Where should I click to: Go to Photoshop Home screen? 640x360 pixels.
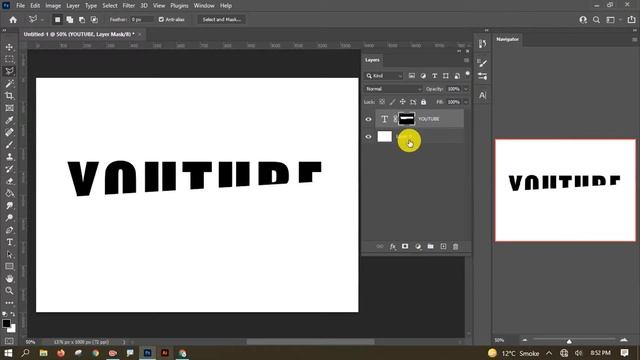13,20
